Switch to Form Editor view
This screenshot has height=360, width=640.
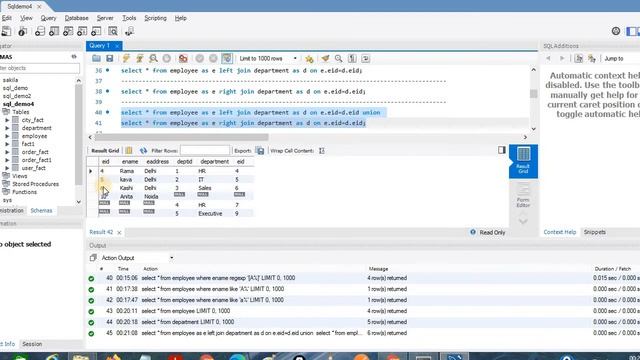coord(523,196)
